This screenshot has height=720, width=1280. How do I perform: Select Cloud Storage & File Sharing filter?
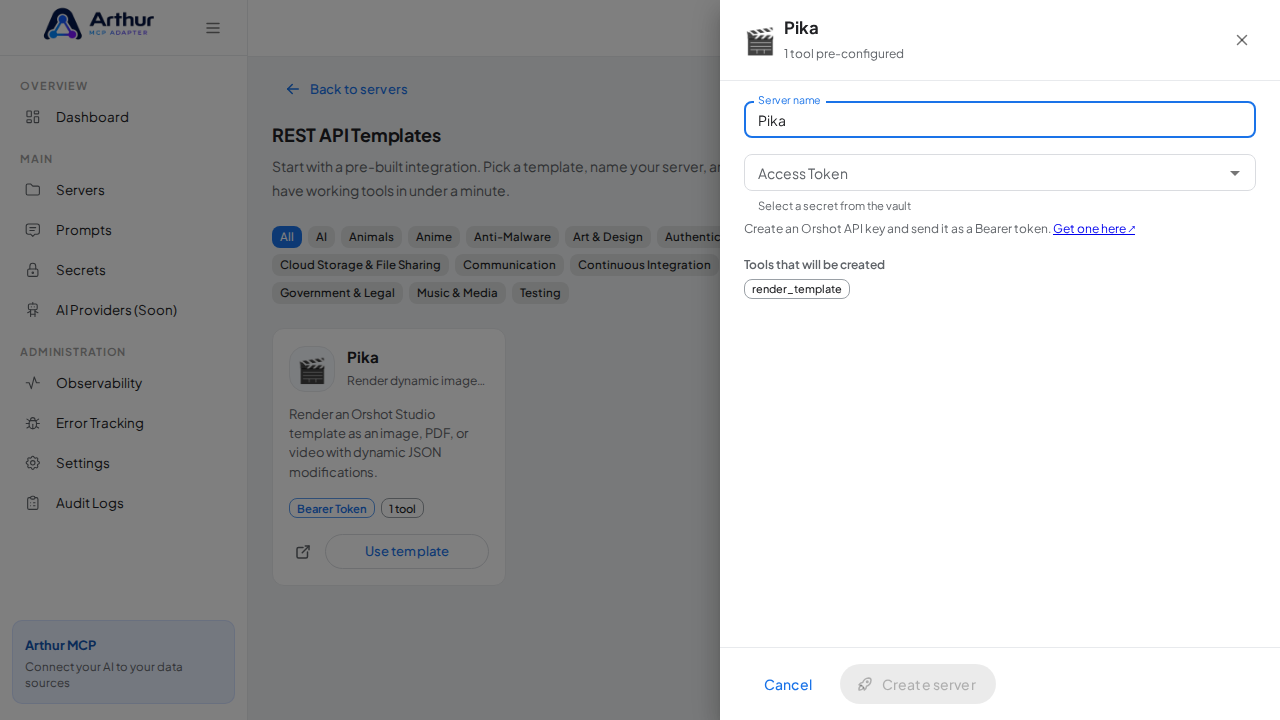[360, 265]
